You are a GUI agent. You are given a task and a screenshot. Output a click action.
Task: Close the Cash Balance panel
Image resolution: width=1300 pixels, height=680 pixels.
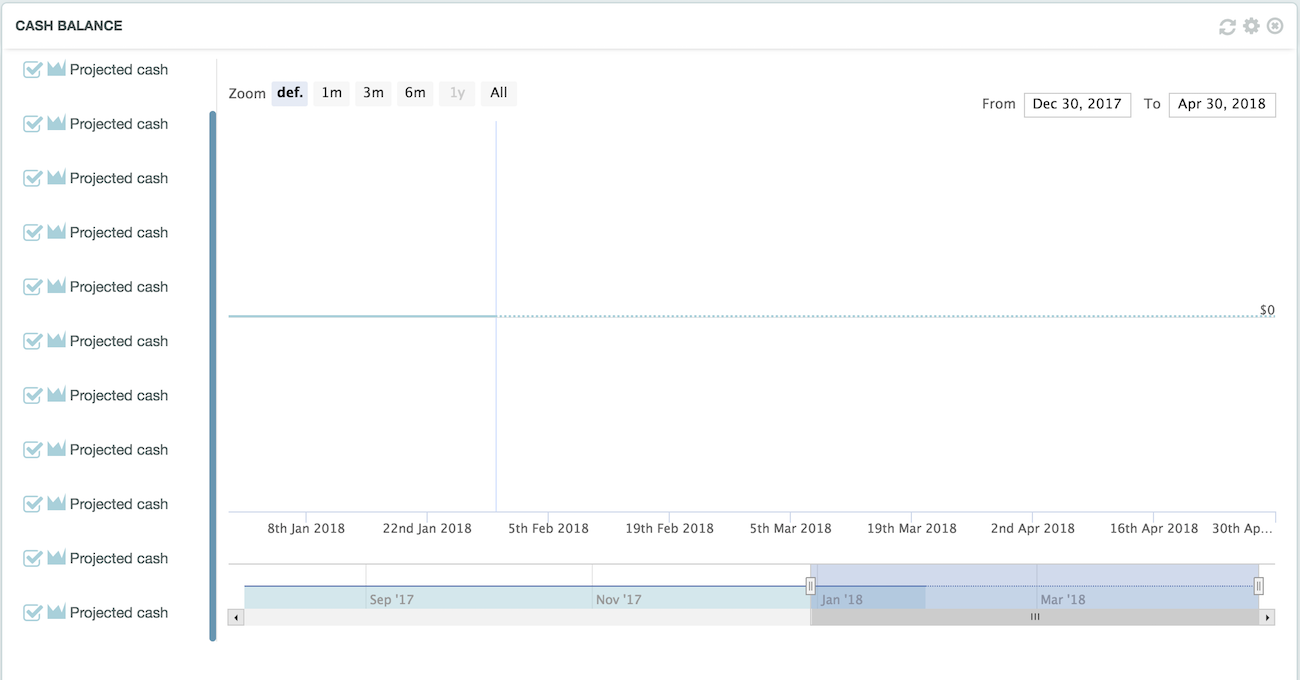(1275, 26)
